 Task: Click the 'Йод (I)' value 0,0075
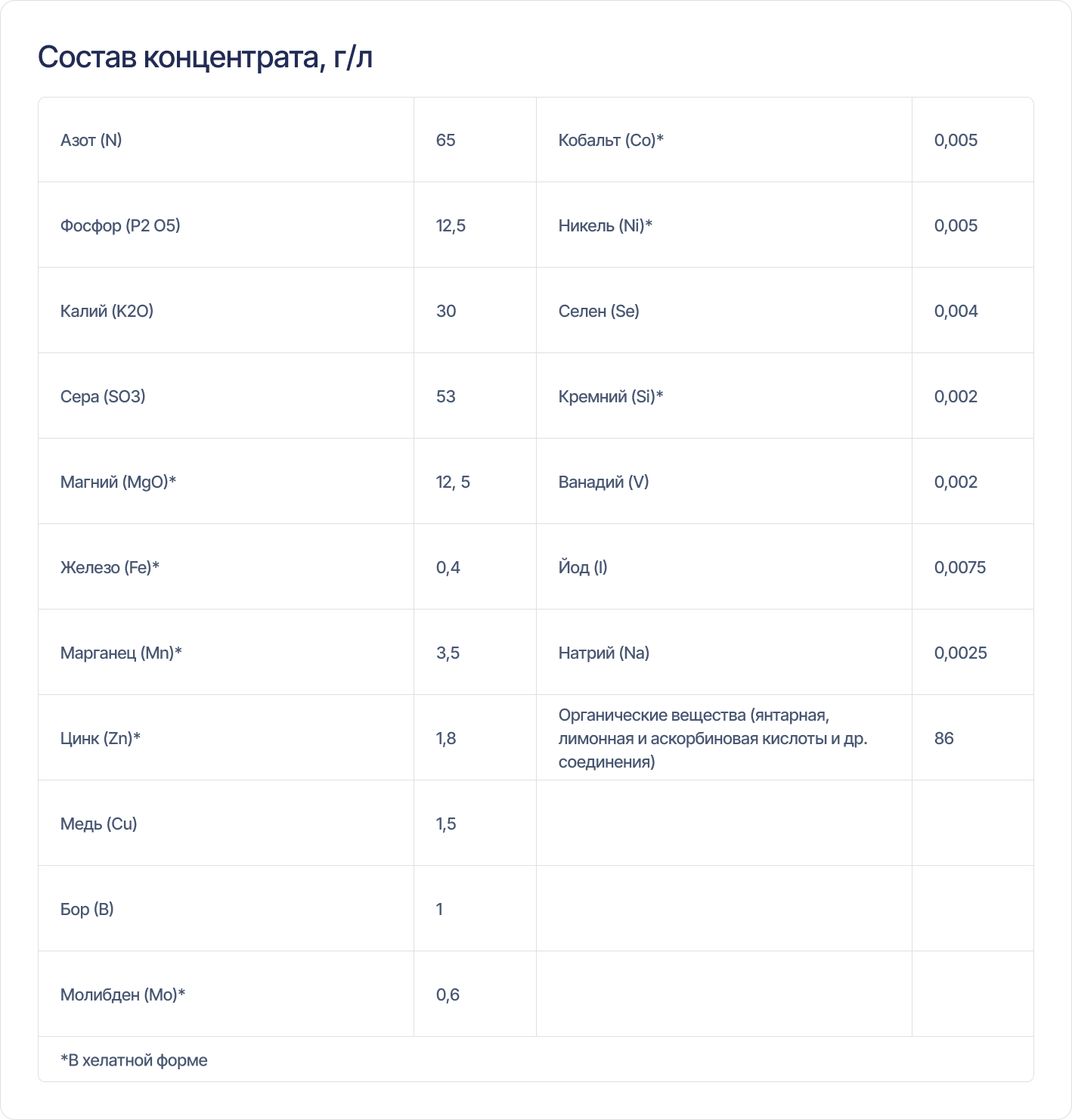pos(960,567)
